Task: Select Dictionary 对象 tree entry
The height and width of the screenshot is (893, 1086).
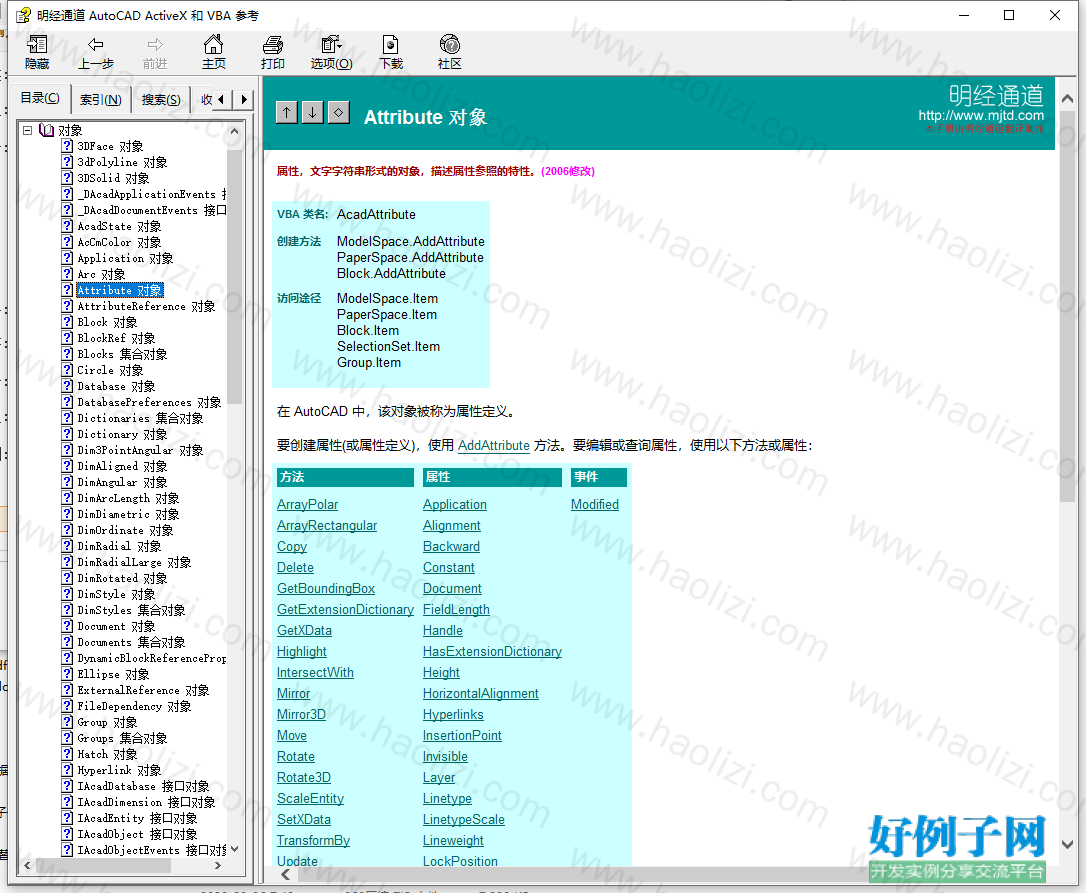Action: 122,434
